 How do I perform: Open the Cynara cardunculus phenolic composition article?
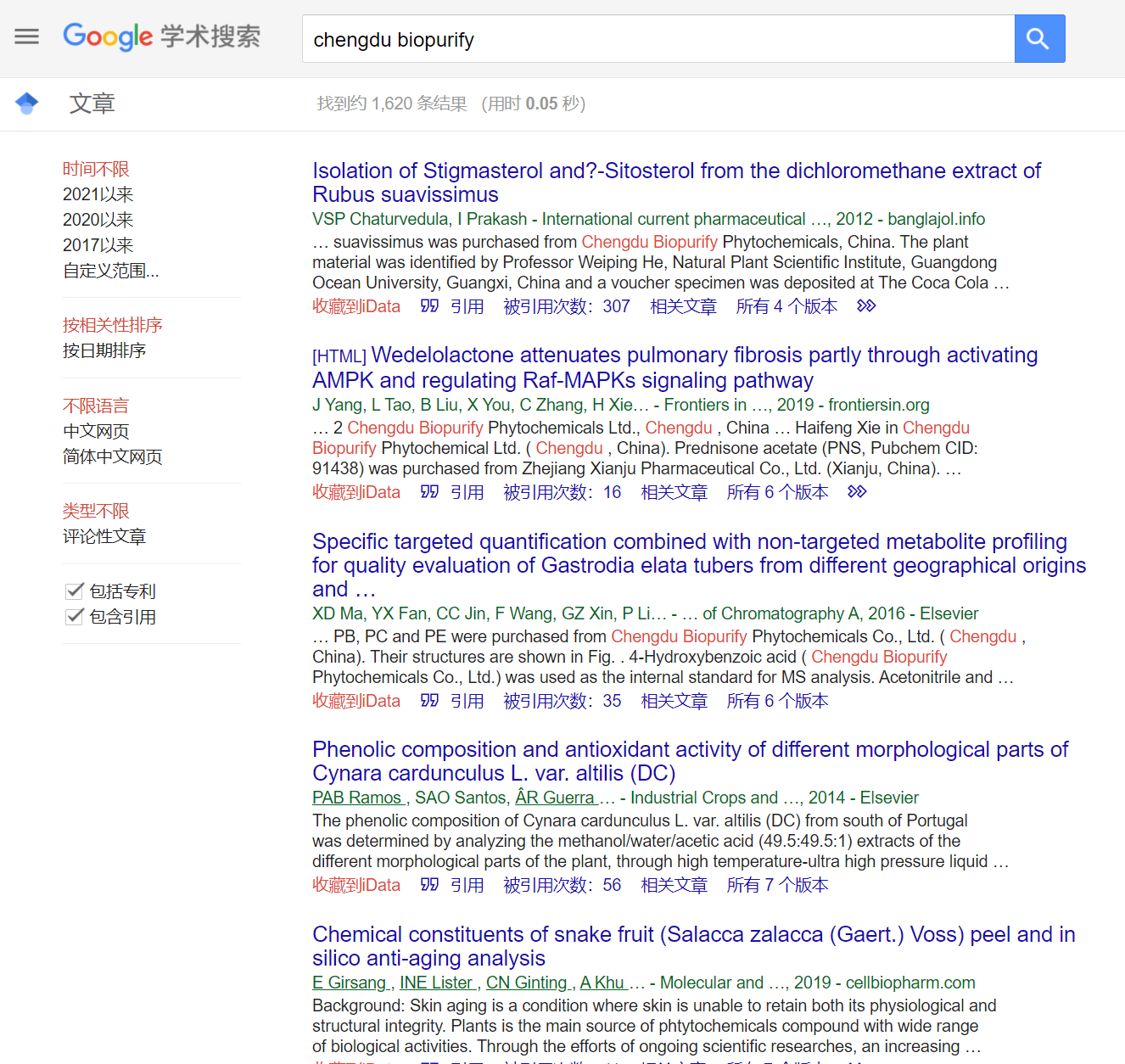pyautogui.click(x=690, y=761)
